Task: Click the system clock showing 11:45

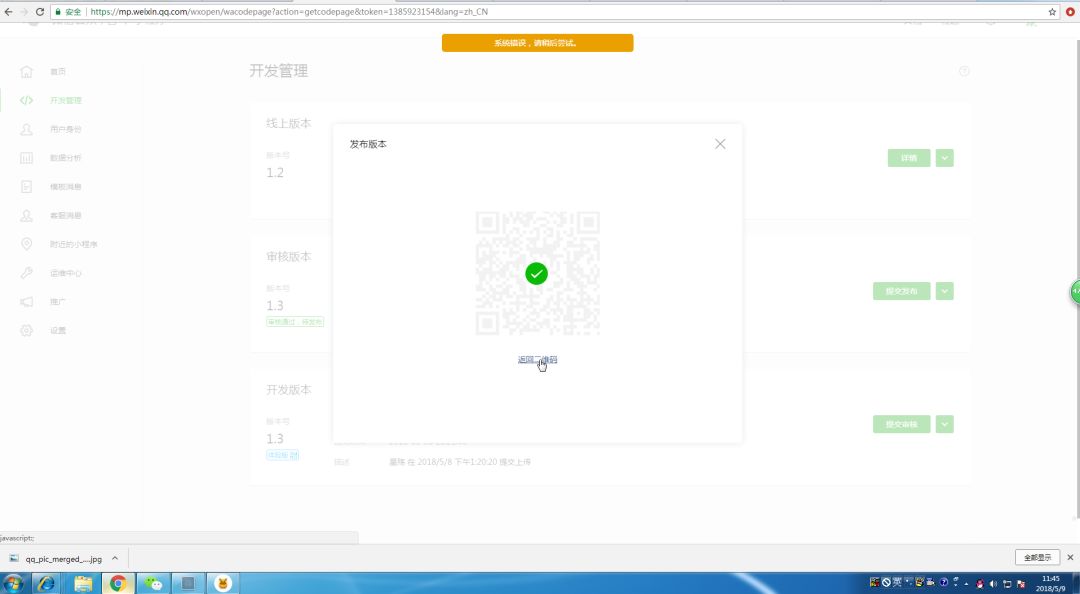Action: [x=1050, y=584]
